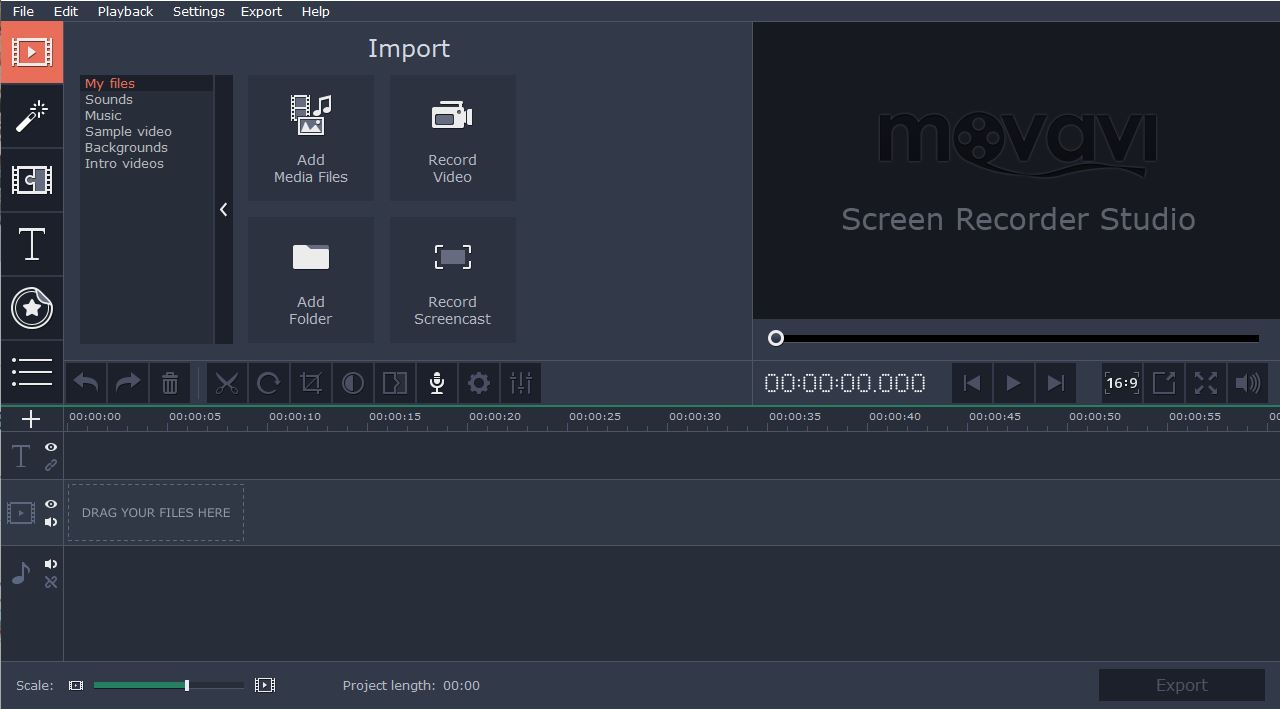This screenshot has height=709, width=1280.
Task: Click the scissors Split tool
Action: (x=227, y=383)
